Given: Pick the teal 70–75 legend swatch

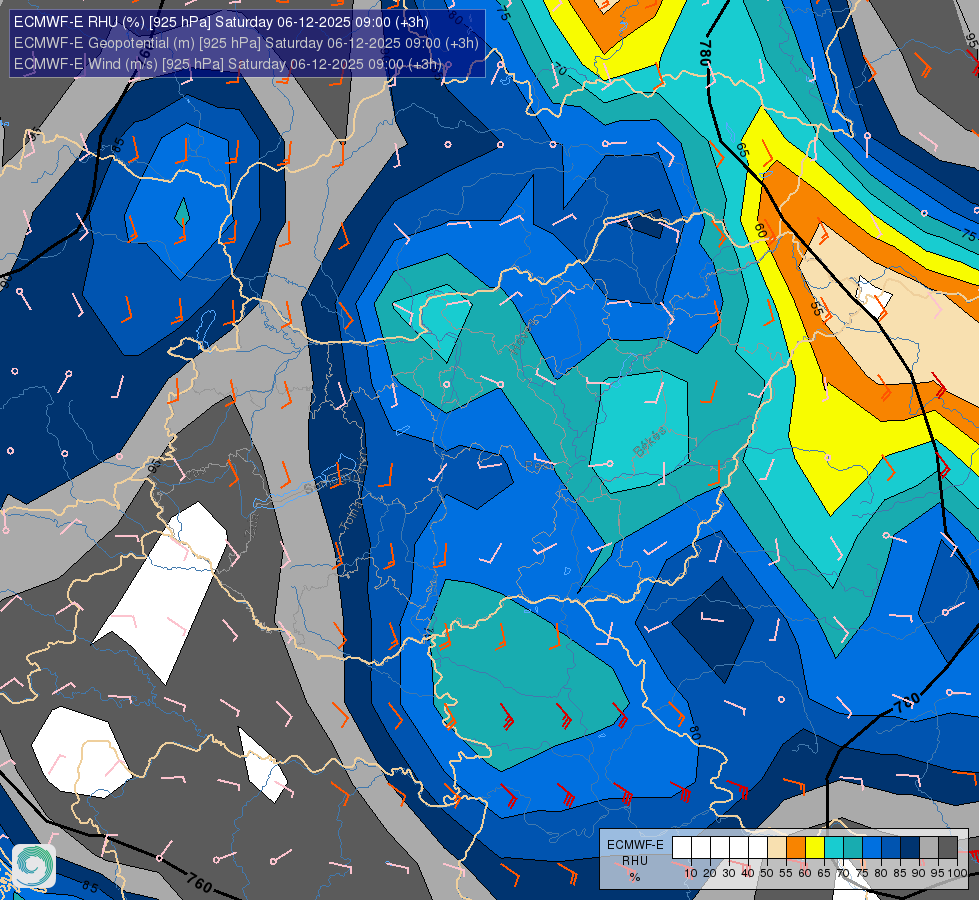Looking at the screenshot, I should [853, 848].
